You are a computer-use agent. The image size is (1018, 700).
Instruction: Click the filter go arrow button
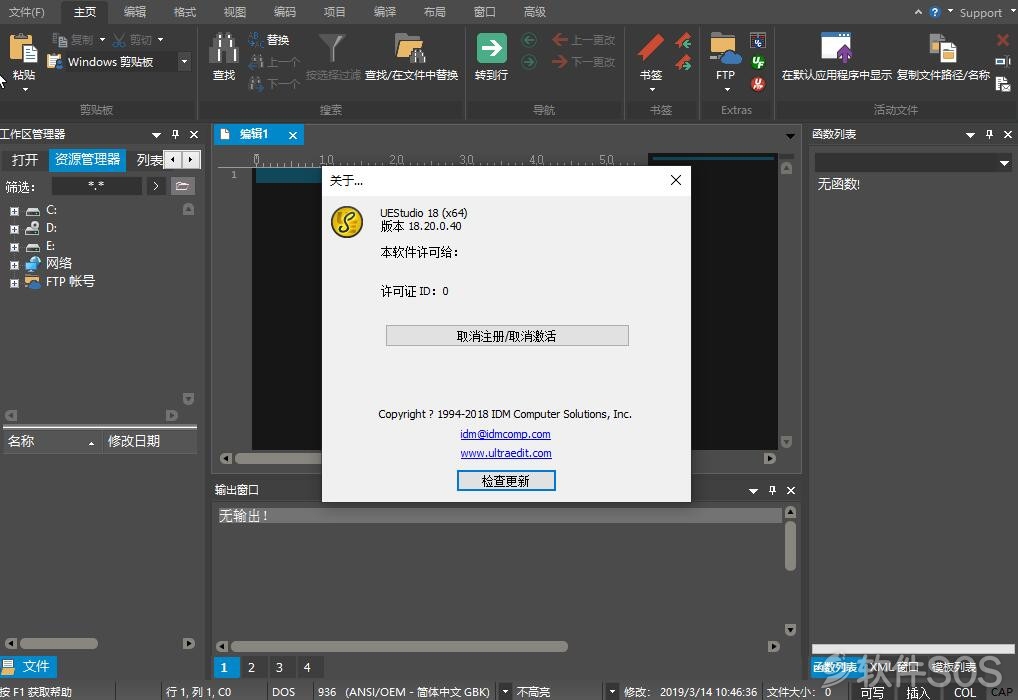(x=156, y=186)
